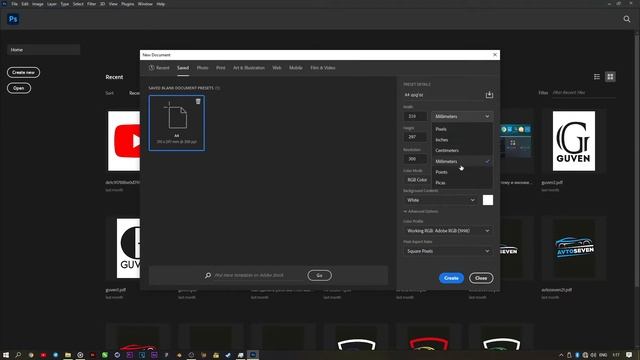Open the Color Profile Working RGB dropdown
The width and height of the screenshot is (640, 360).
point(448,231)
